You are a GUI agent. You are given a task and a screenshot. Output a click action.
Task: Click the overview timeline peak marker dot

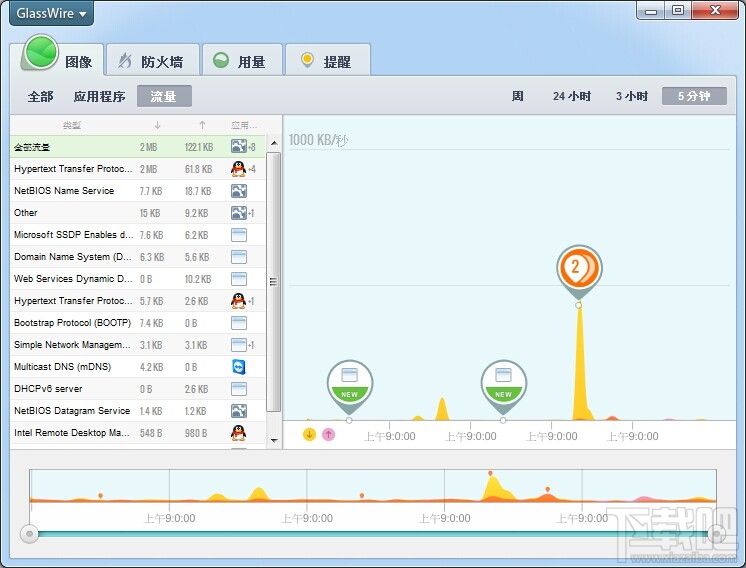coord(490,473)
